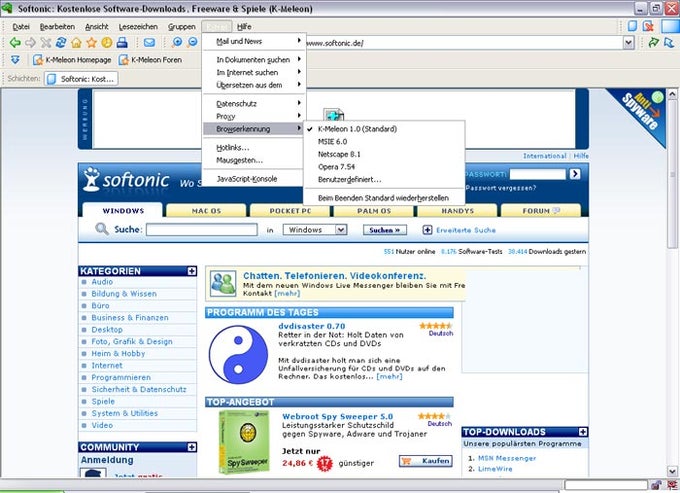The image size is (680, 493).
Task: Click the blue arrow search icon at toolbar end
Action: point(669,42)
